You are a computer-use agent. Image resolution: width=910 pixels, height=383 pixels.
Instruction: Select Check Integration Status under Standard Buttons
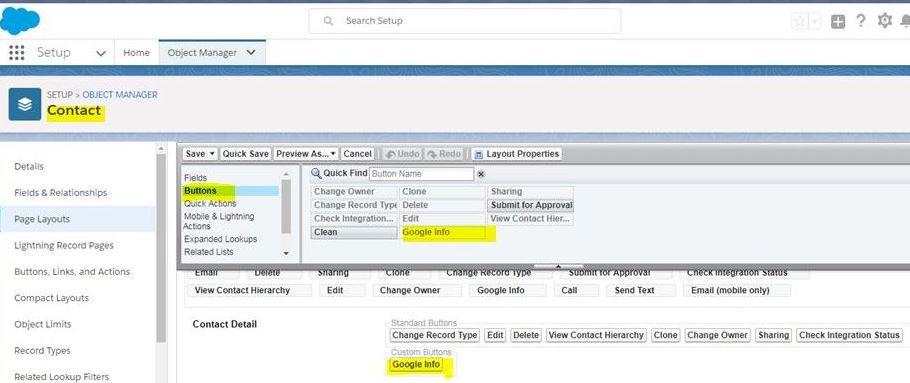tap(850, 335)
